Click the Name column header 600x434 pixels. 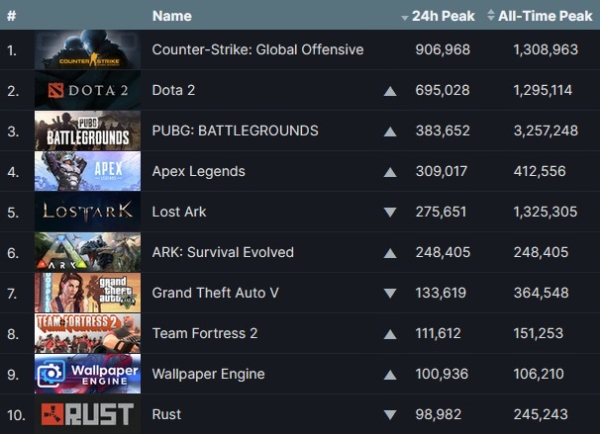172,16
